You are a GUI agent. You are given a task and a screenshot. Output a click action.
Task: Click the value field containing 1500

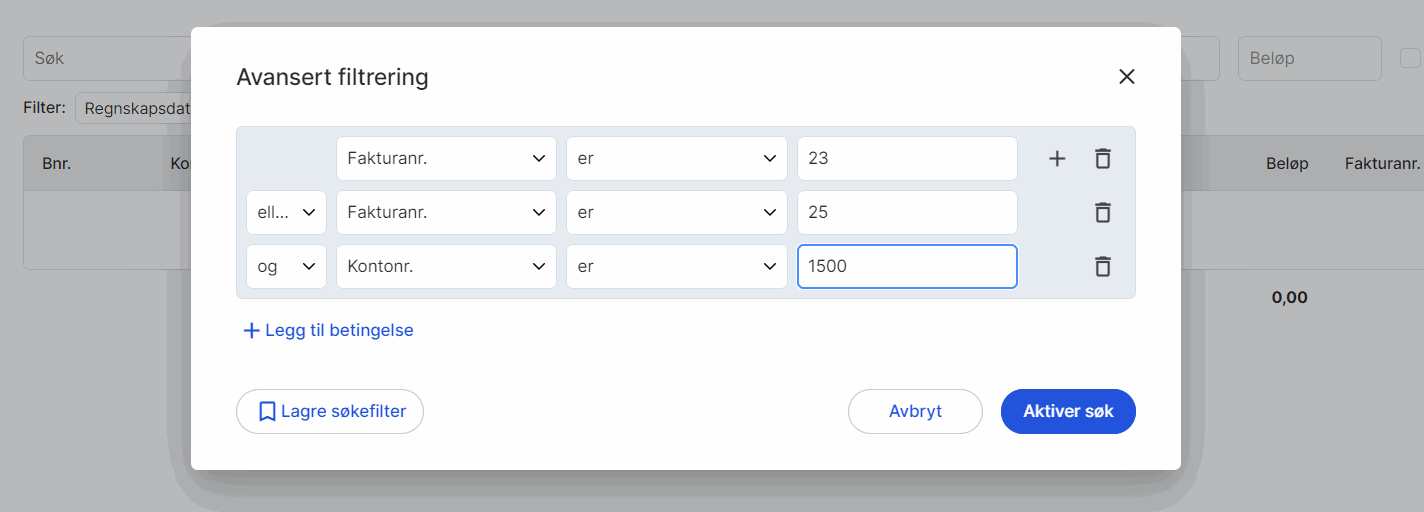906,266
